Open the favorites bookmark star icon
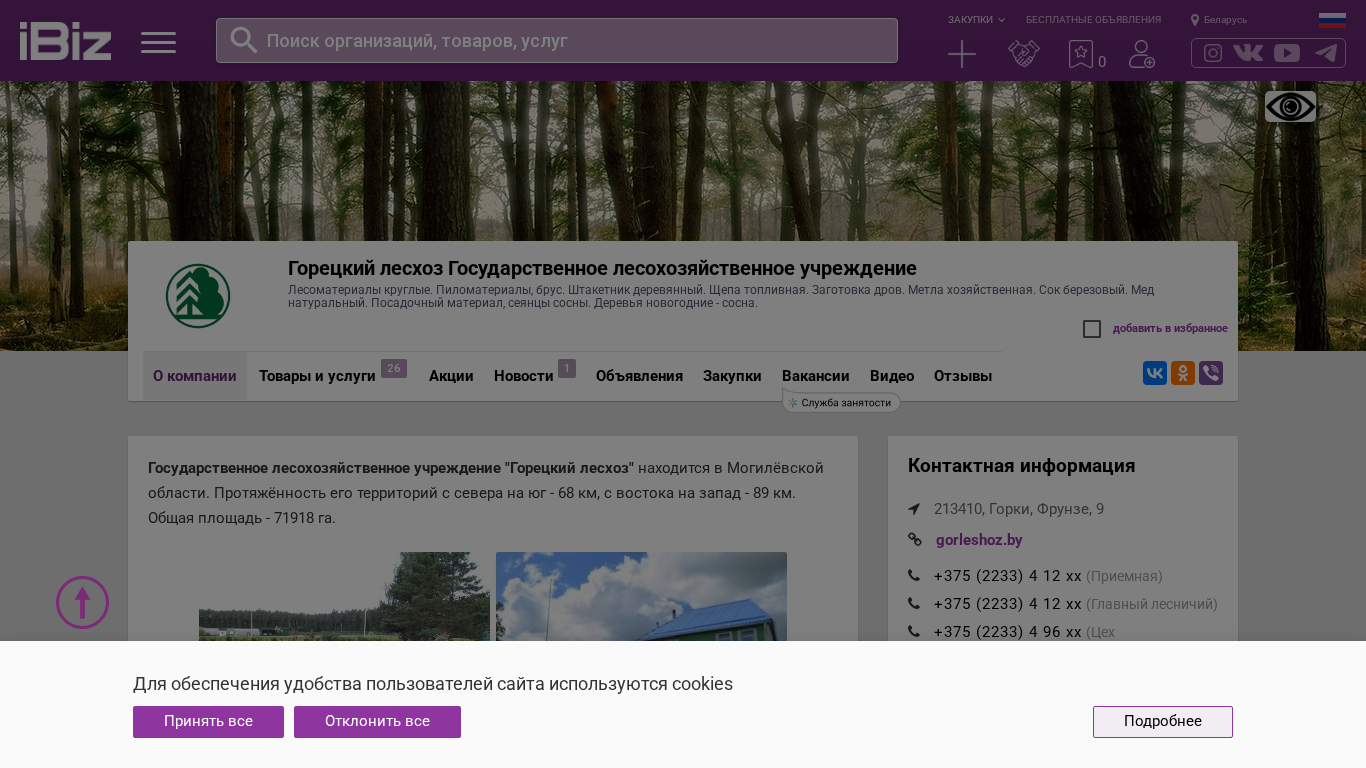 coord(1081,54)
